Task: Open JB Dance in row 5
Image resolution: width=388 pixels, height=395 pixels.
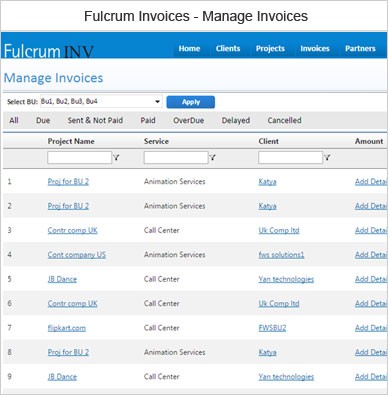Action: (62, 279)
